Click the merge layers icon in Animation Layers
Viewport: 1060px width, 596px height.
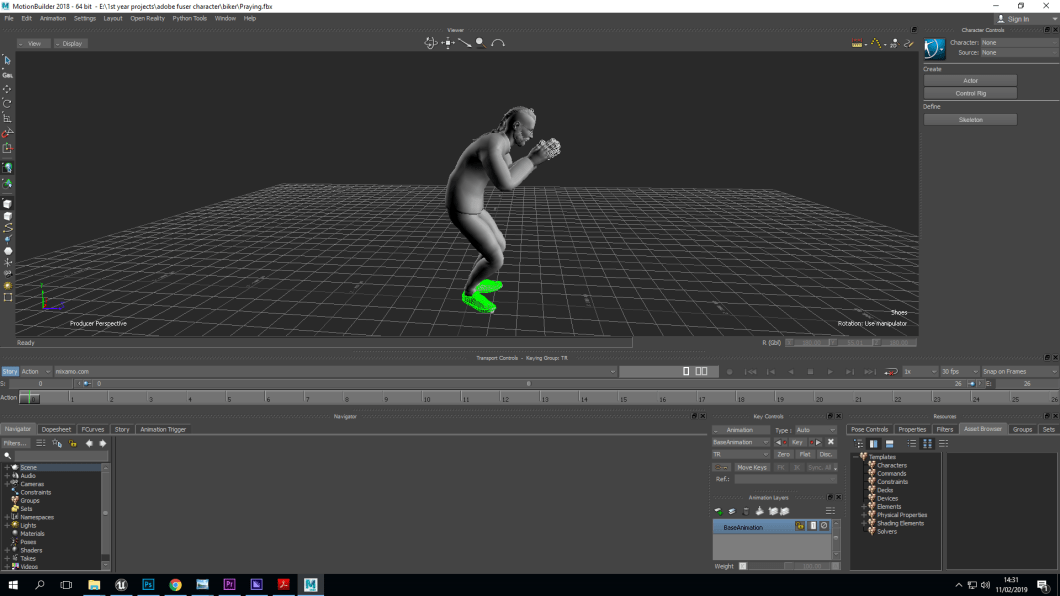point(760,510)
